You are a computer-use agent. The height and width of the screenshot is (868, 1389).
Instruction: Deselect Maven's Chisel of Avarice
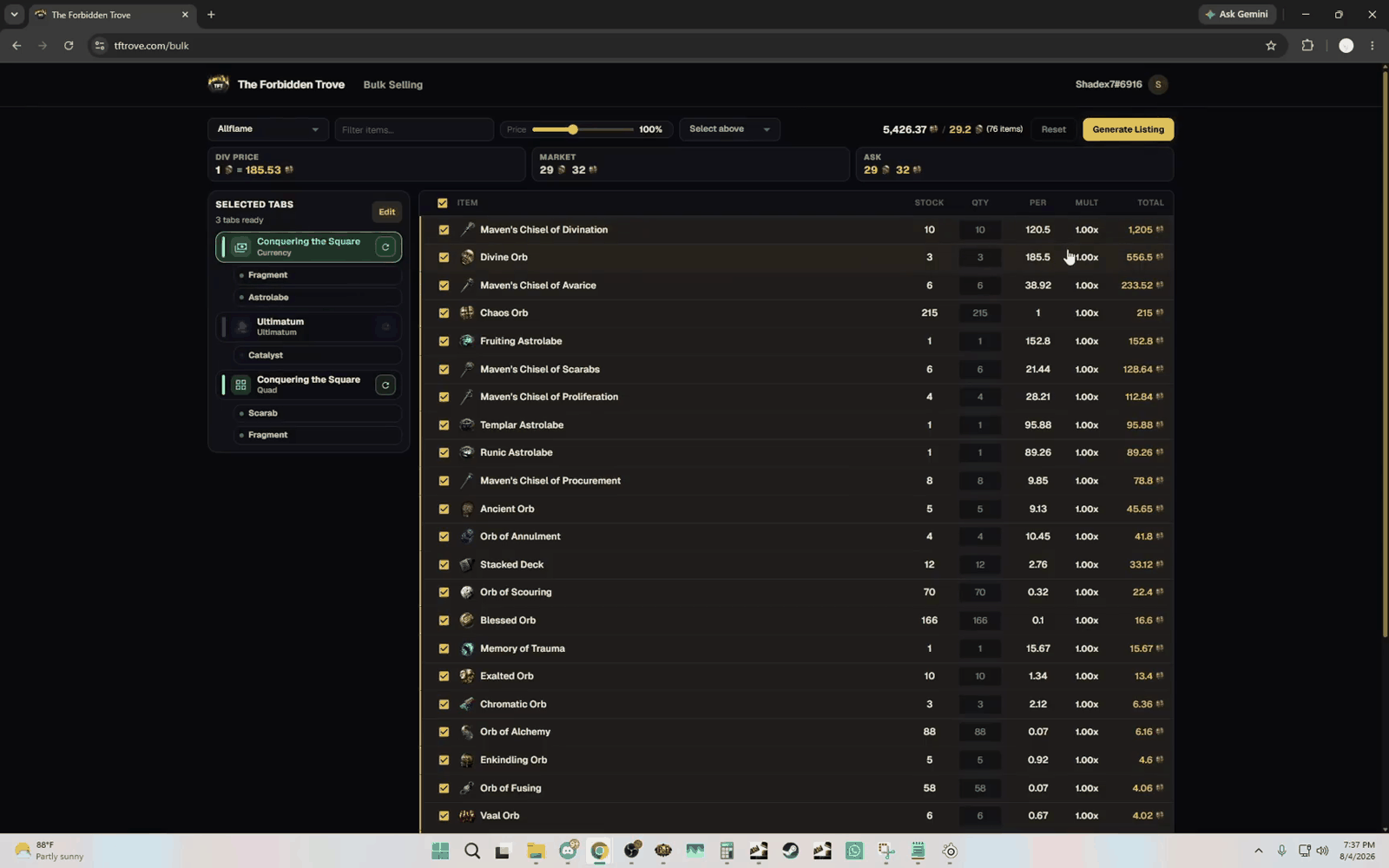pyautogui.click(x=444, y=286)
